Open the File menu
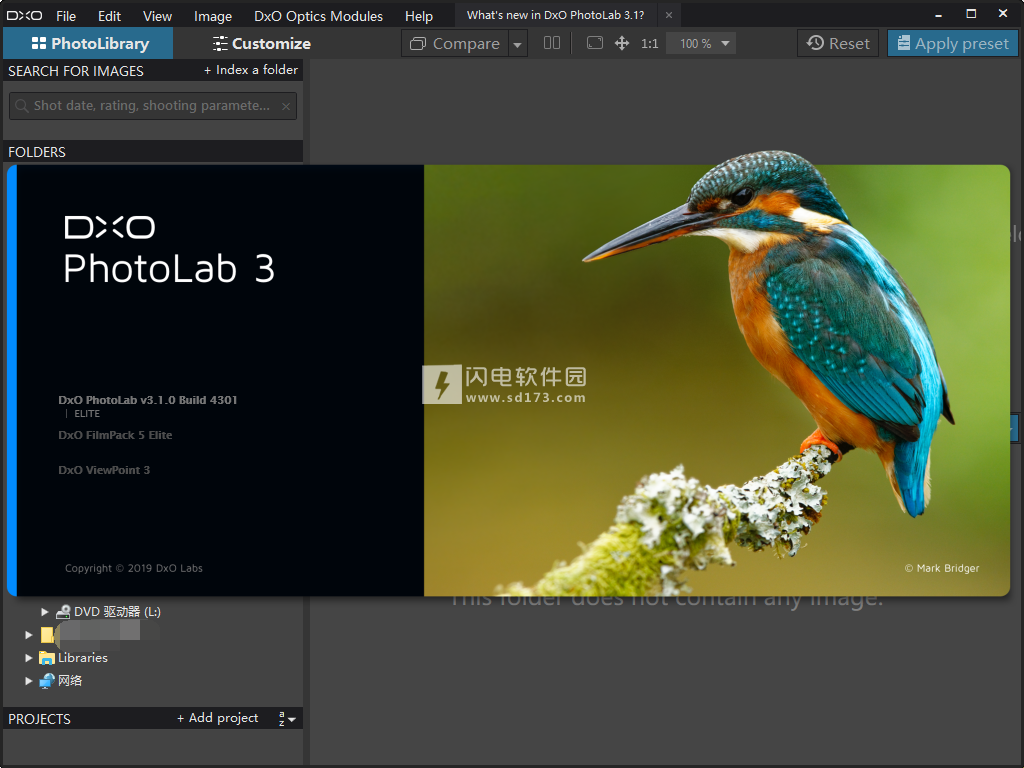The height and width of the screenshot is (768, 1024). [65, 16]
